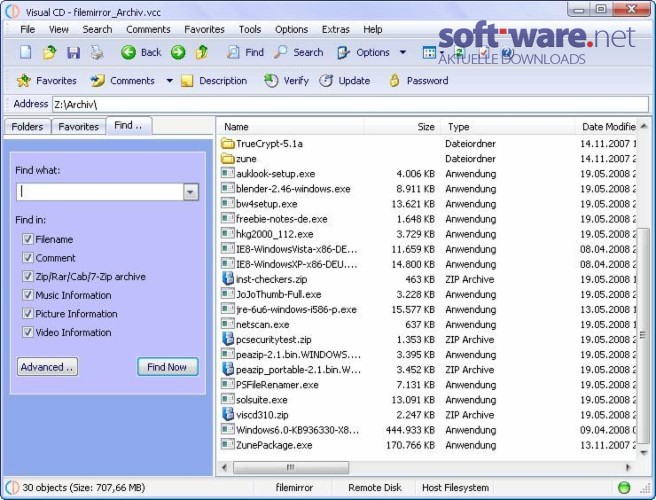Sort by the Date Modified column header
This screenshot has height=500, width=656.
(607, 126)
